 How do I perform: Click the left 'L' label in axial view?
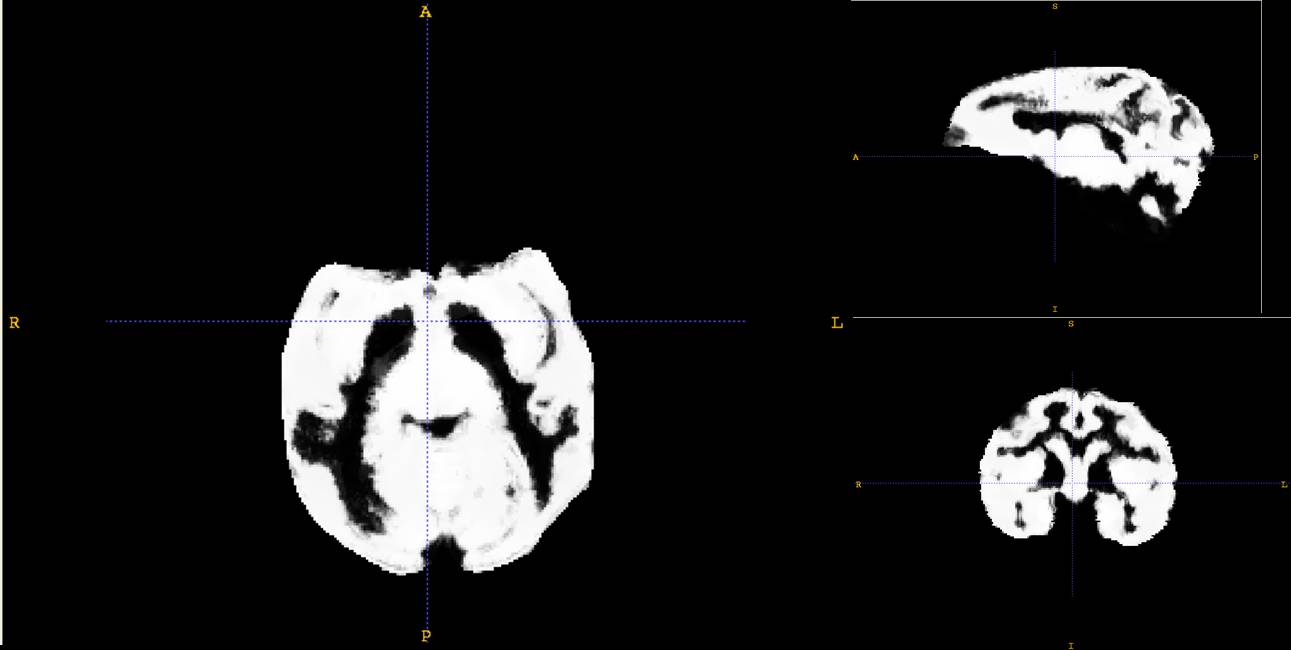click(837, 323)
